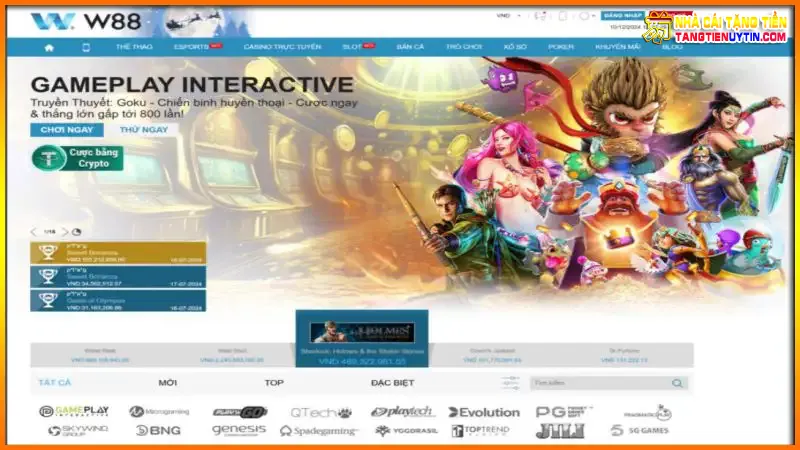
Task: Filter by Skywind Group provider logo
Action: [78, 431]
